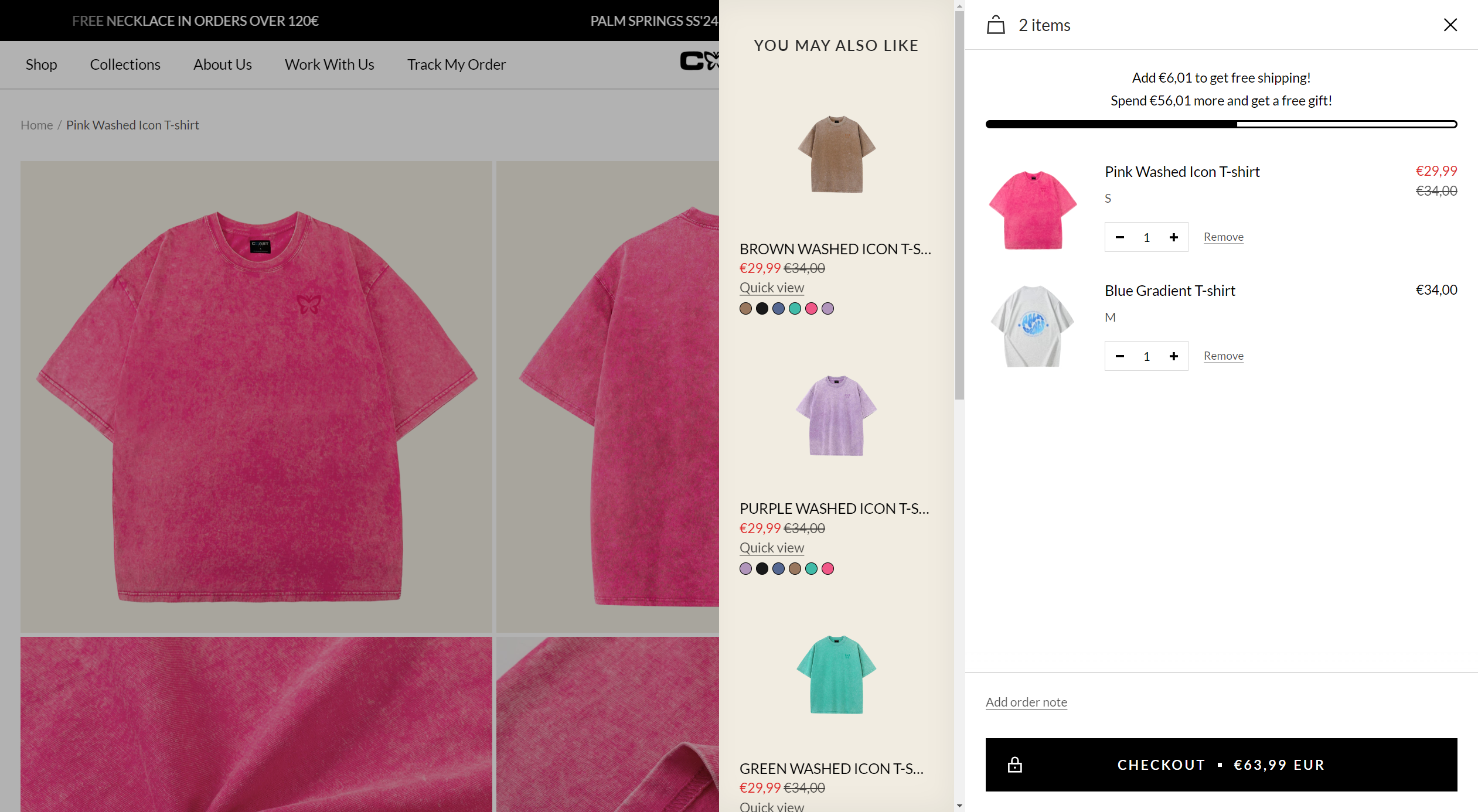Screen dimensions: 1478x812
Task: Click the shopping bag icon beside 2 items
Action: (996, 25)
